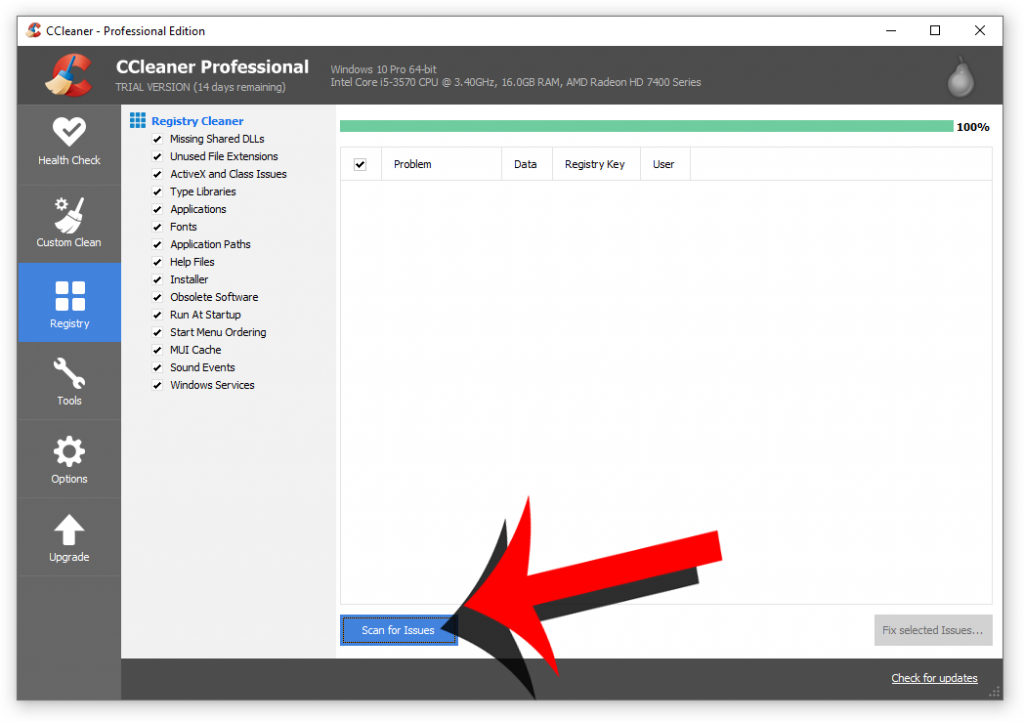Viewport: 1024px width, 722px height.
Task: Open the Custom Clean section
Action: tap(69, 224)
